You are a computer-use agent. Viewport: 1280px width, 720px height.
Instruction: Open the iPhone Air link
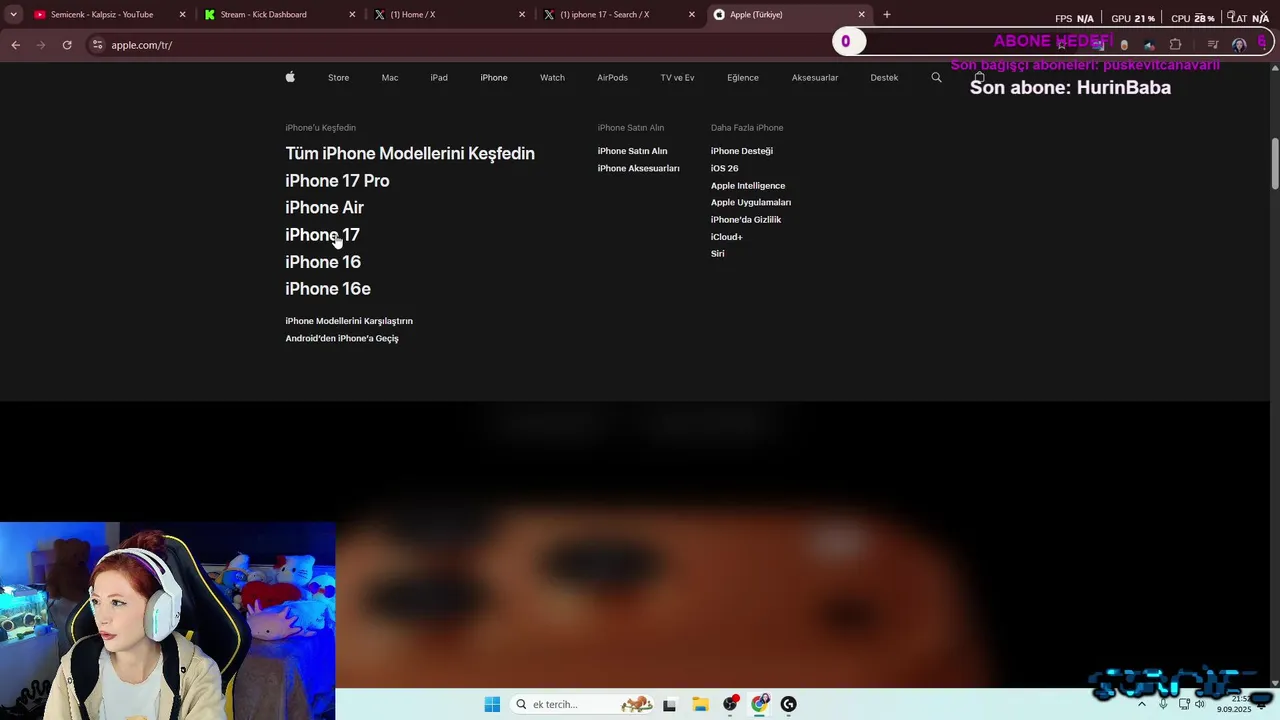(324, 208)
